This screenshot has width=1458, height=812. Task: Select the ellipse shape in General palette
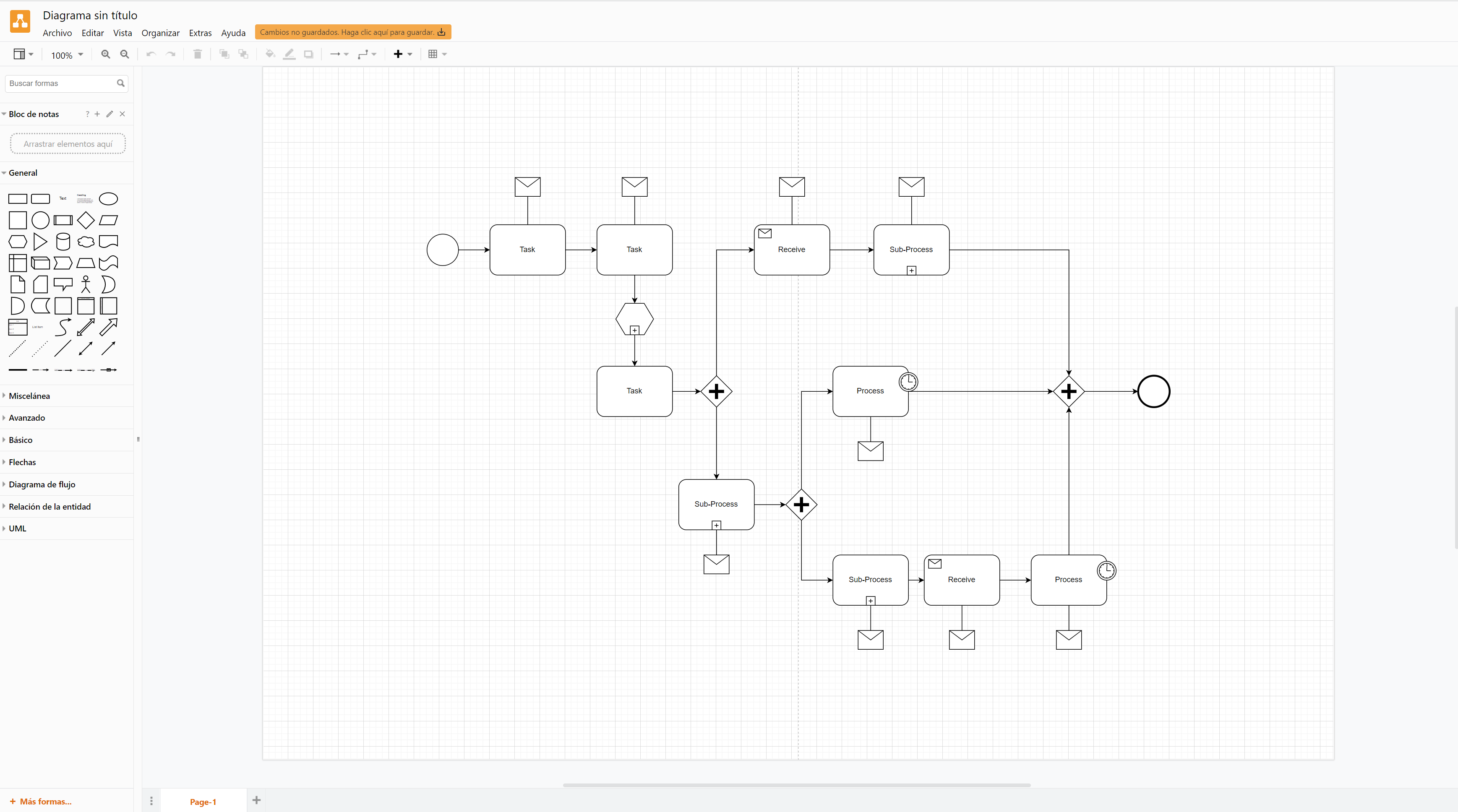108,199
